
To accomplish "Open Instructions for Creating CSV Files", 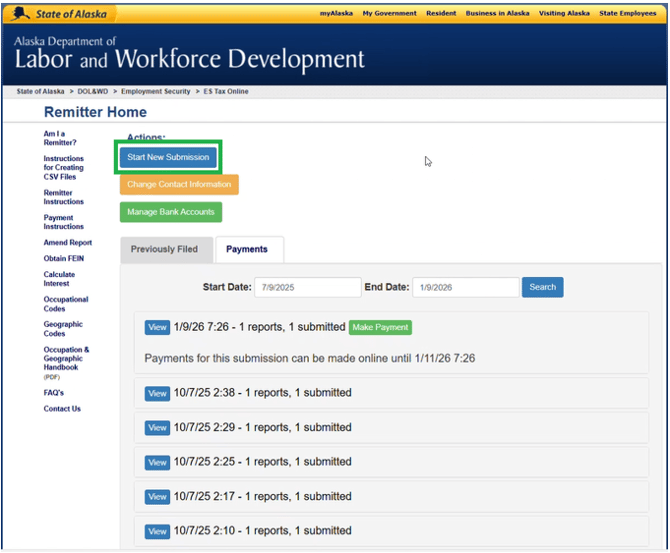I will pos(63,168).
